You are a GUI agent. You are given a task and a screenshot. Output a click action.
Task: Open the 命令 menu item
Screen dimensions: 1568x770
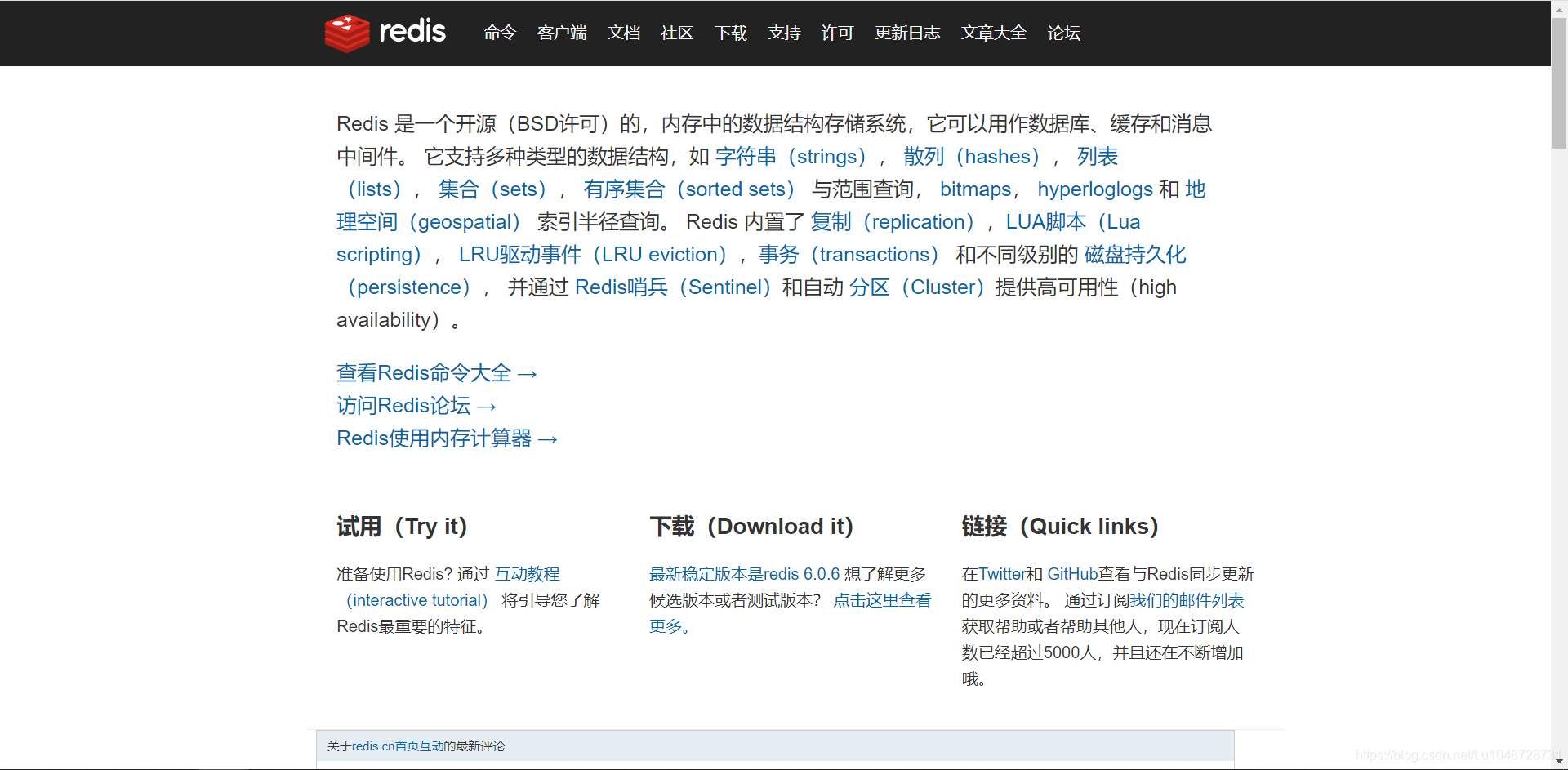500,33
